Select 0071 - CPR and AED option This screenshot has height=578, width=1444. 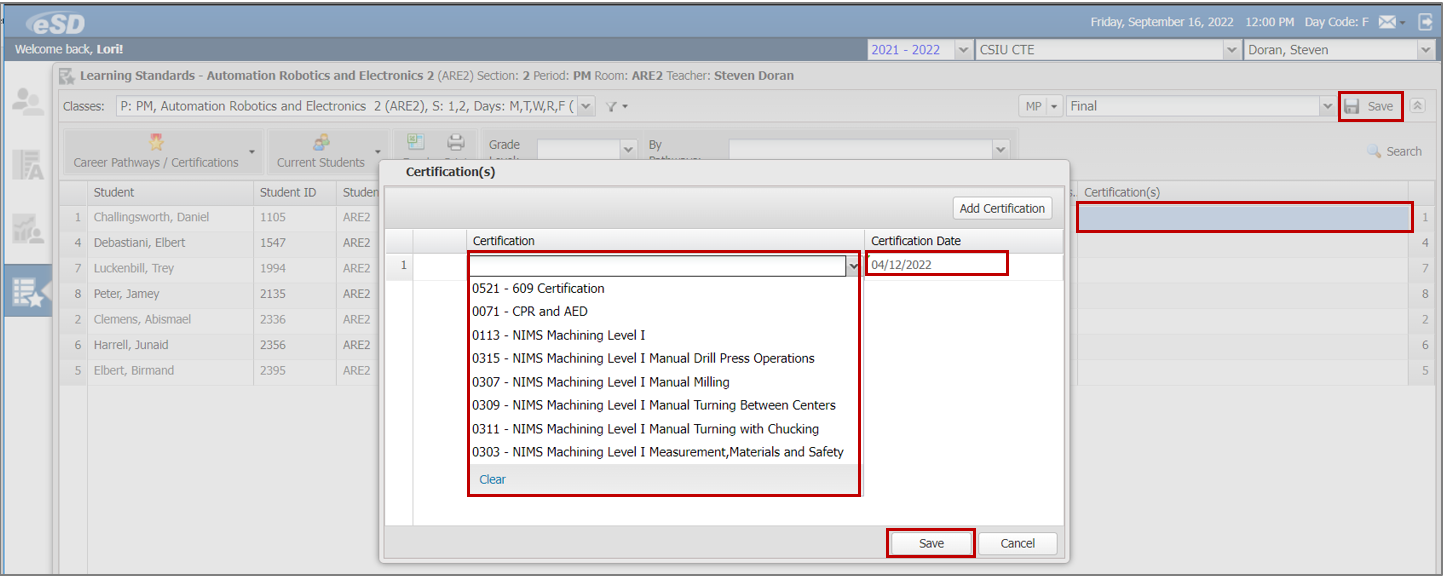(x=664, y=311)
